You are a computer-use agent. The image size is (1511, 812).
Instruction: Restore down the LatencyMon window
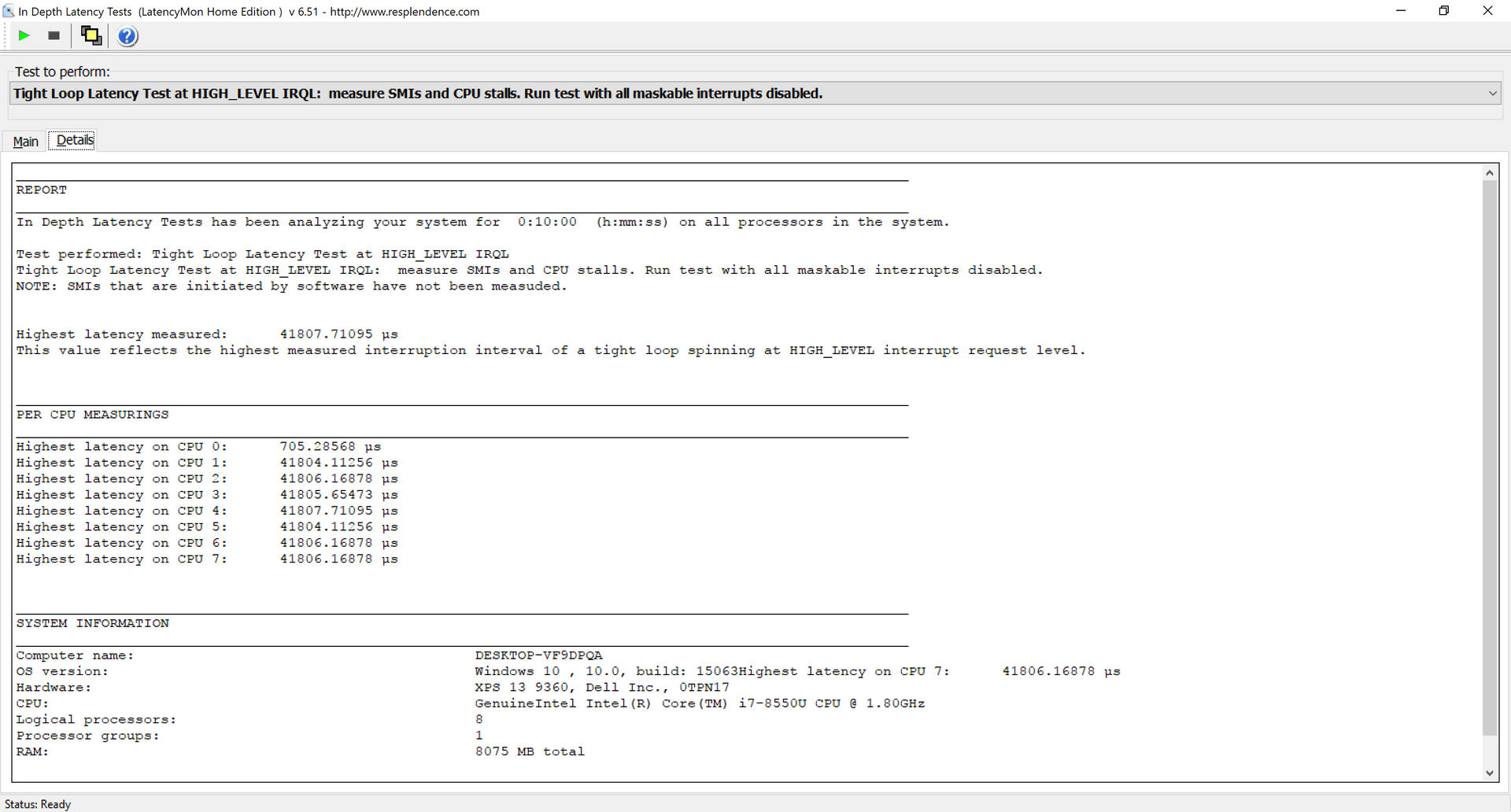(1444, 11)
